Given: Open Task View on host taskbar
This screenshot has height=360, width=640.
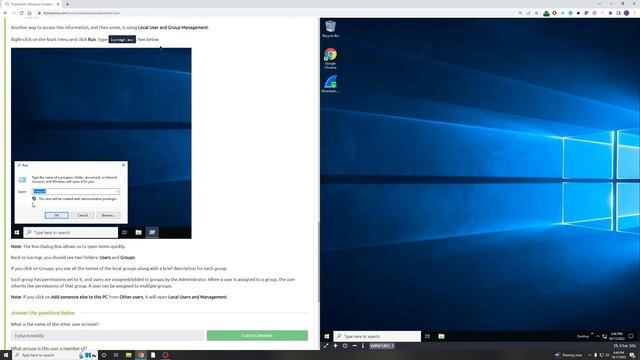Looking at the screenshot, I should [116, 355].
